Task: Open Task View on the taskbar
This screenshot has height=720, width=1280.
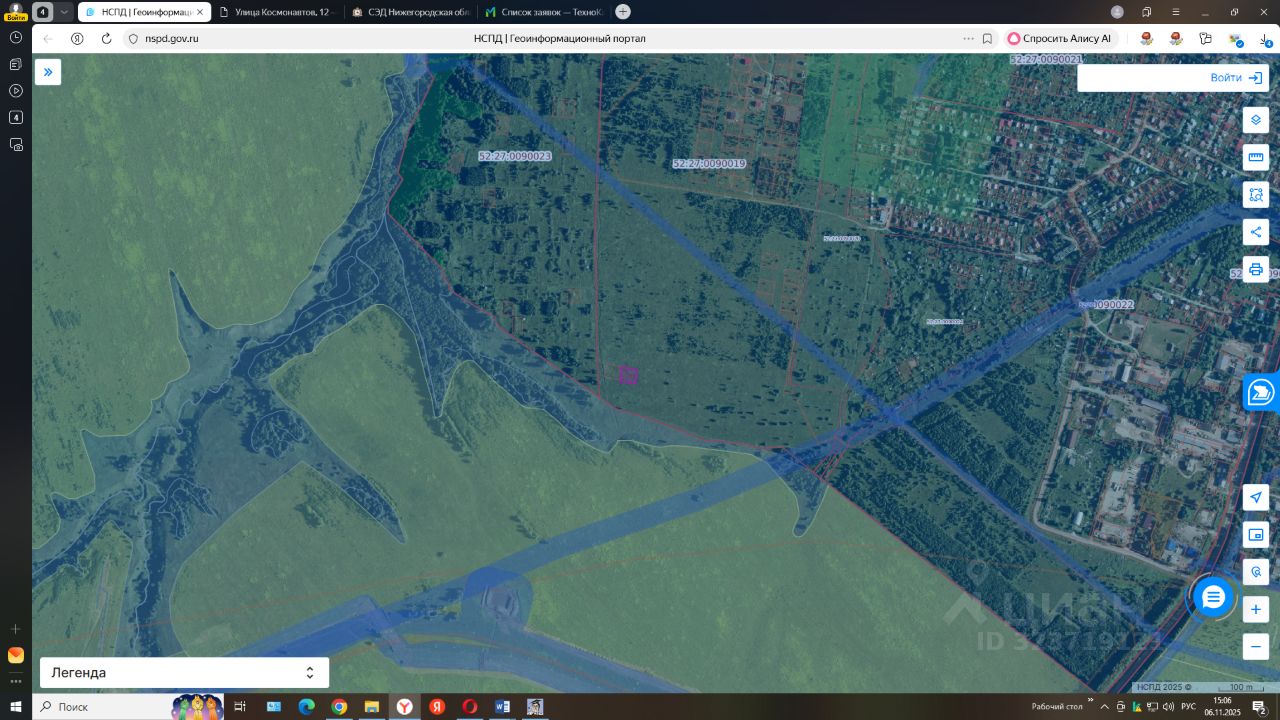Action: [x=240, y=707]
